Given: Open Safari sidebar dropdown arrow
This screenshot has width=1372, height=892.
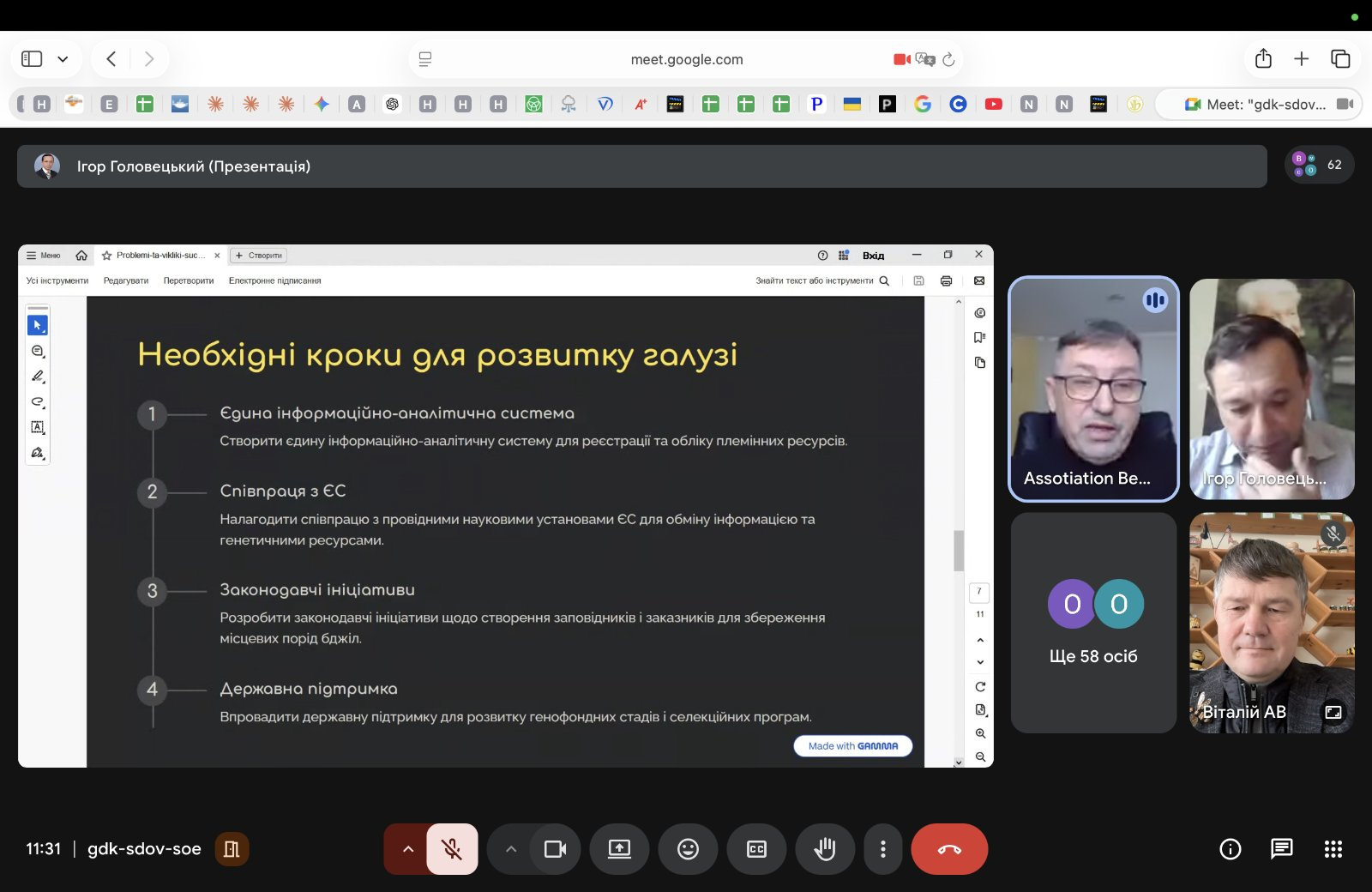Looking at the screenshot, I should (63, 59).
